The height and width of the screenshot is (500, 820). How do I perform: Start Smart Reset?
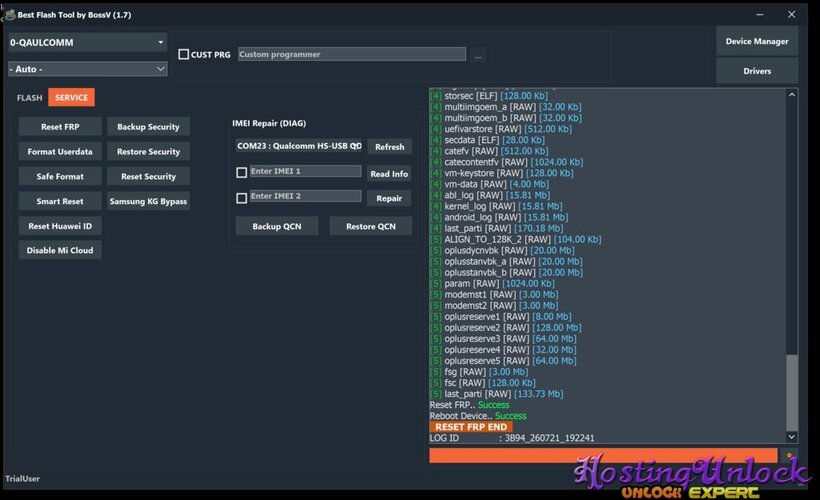60,201
